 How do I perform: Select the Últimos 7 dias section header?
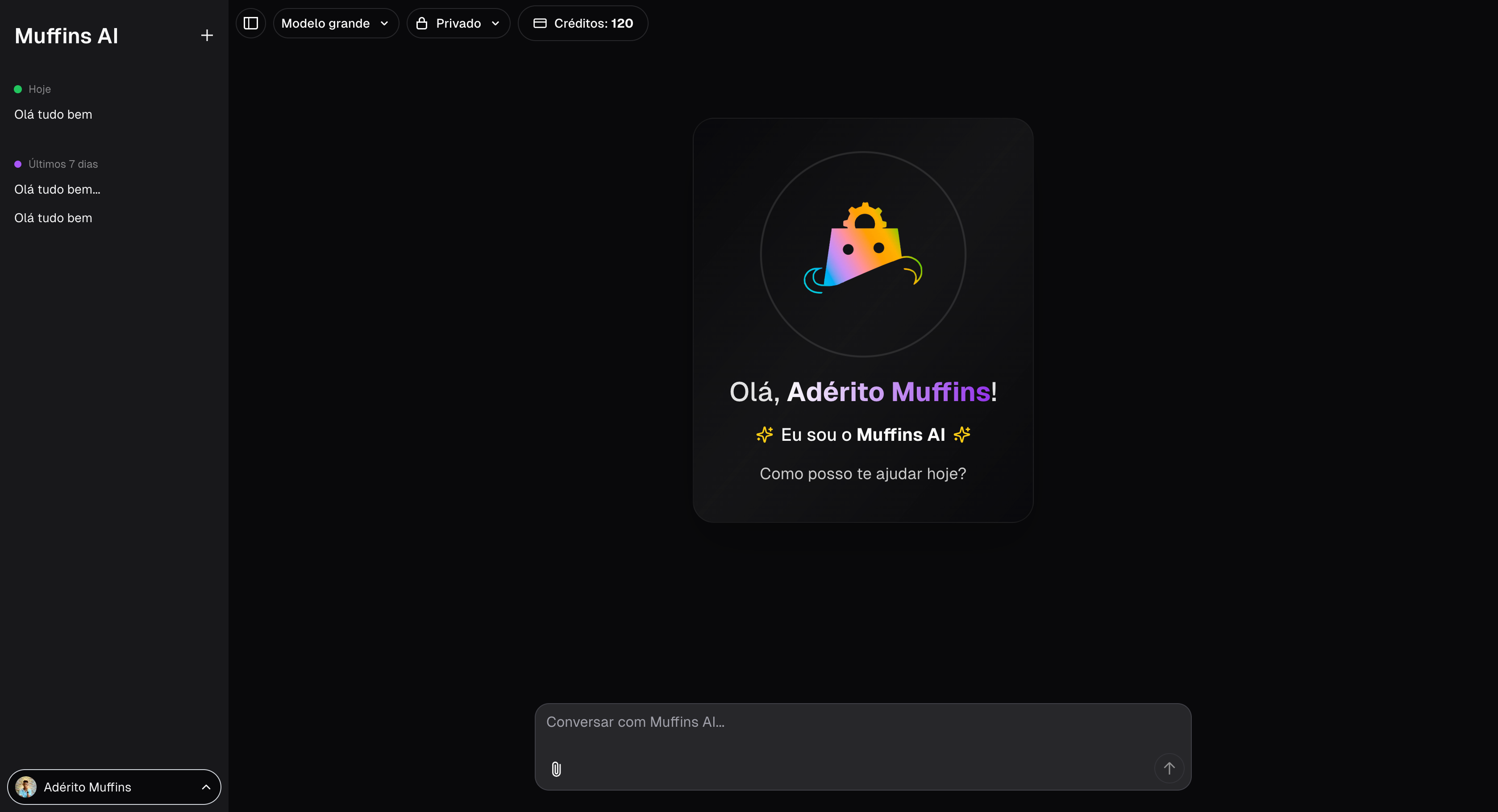(63, 164)
